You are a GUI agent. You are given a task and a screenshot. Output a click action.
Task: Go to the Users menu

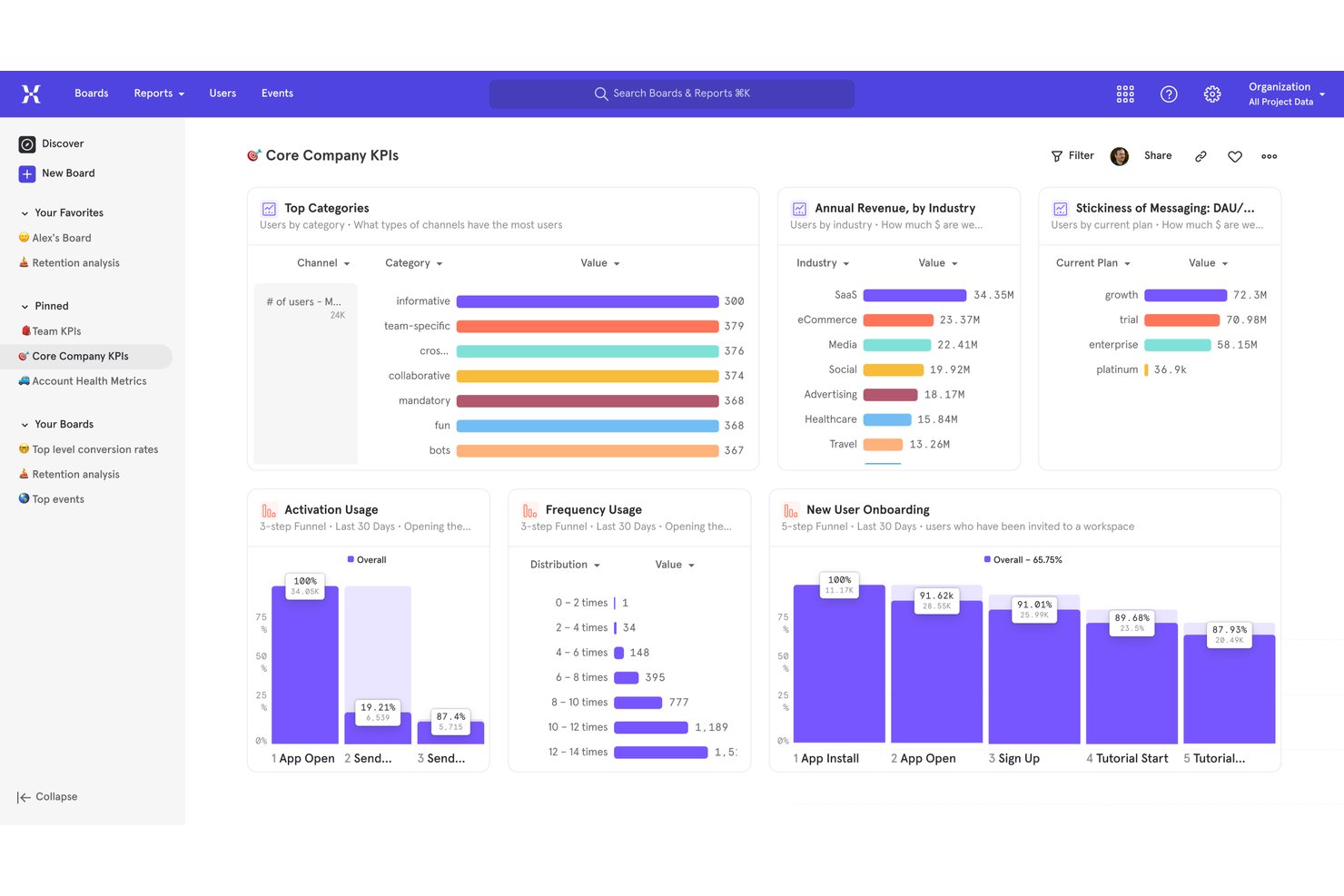(222, 94)
